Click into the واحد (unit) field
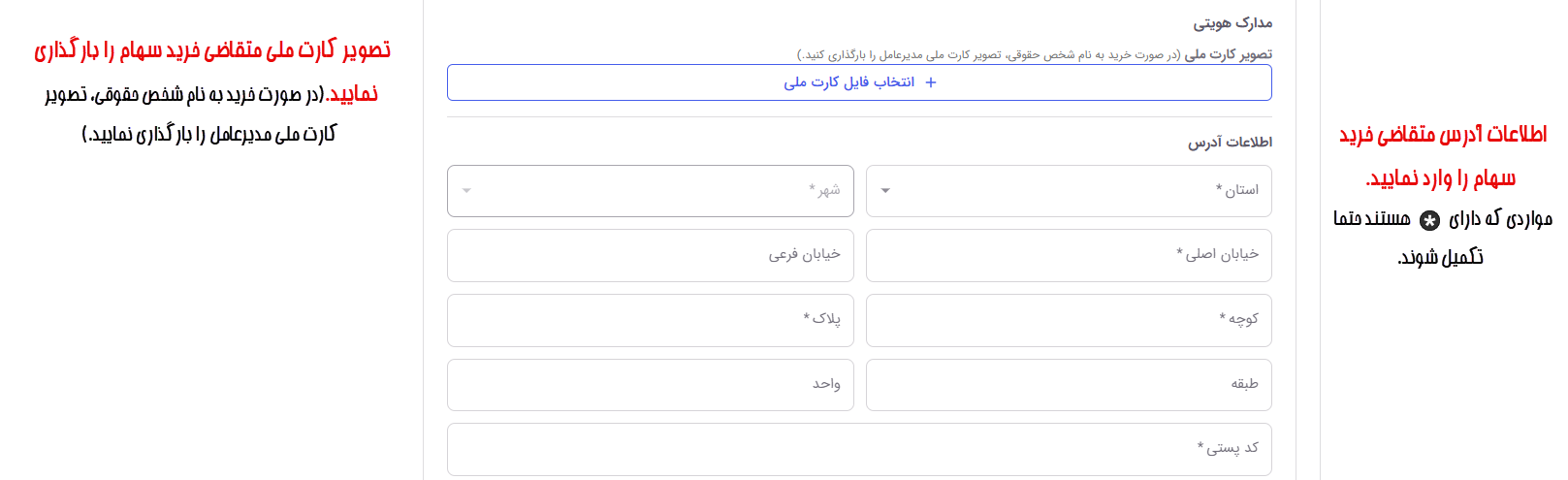This screenshot has width=1568, height=480. click(x=651, y=385)
